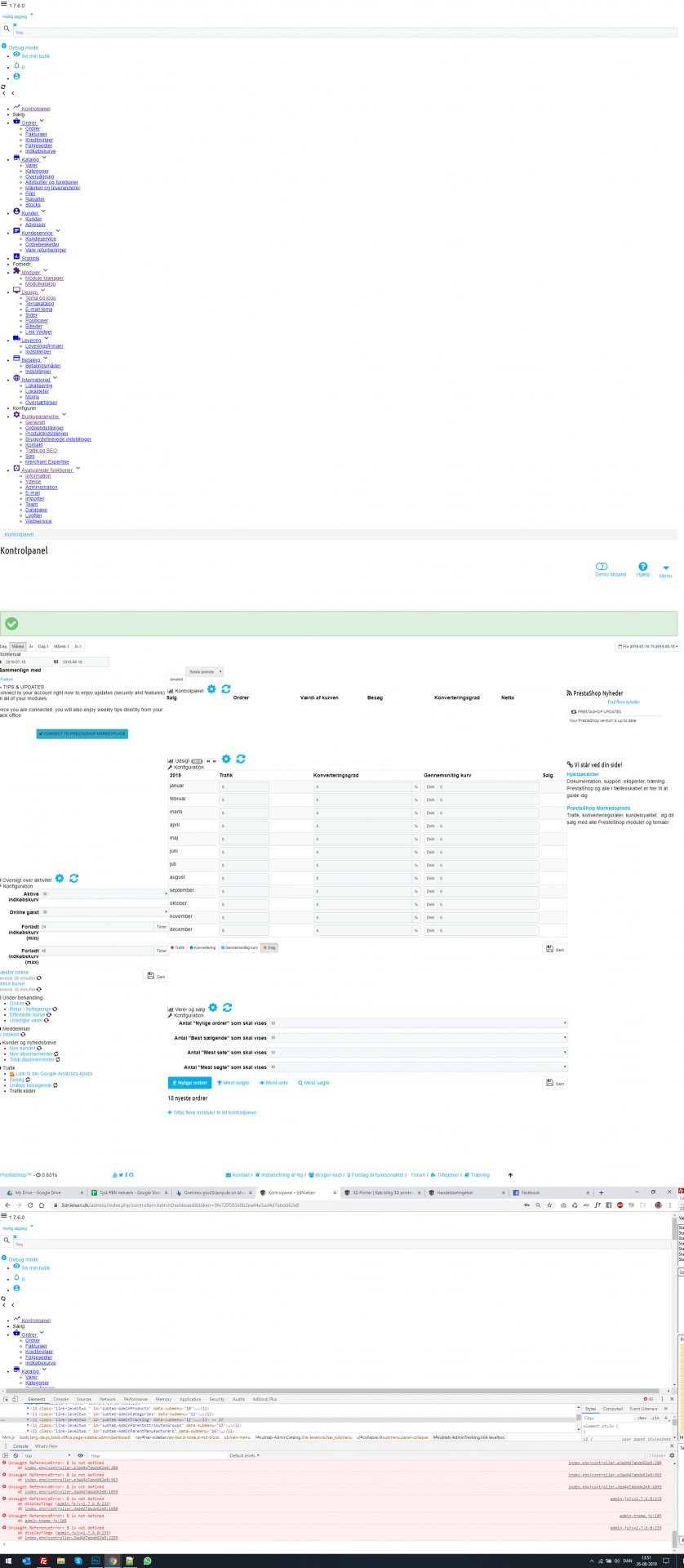The width and height of the screenshot is (684, 1568).
Task: Click Connect to PrestaShop Marketplace button
Action: coord(82,733)
